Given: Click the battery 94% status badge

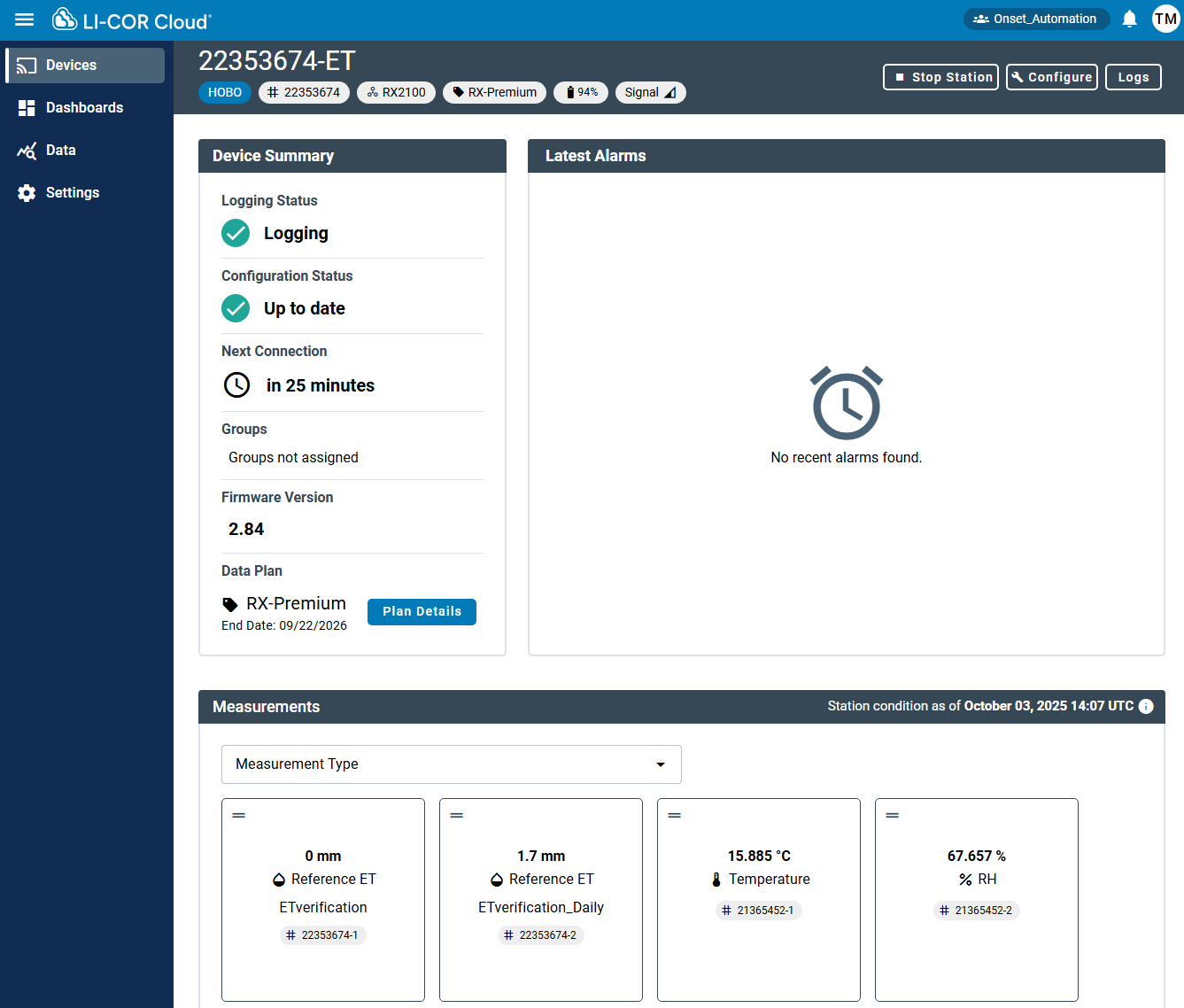Looking at the screenshot, I should click(581, 92).
